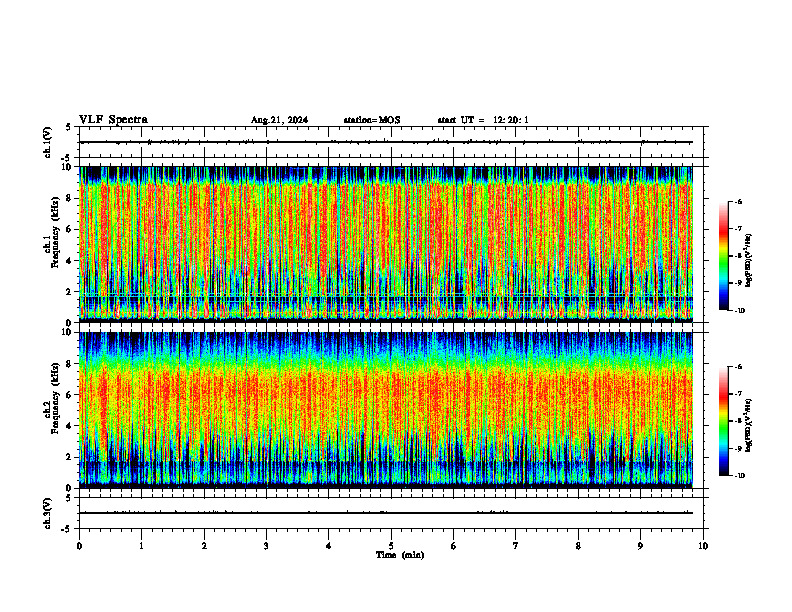
Task: Click the ch.2 frequency tick label "6"
Action: tap(71, 394)
